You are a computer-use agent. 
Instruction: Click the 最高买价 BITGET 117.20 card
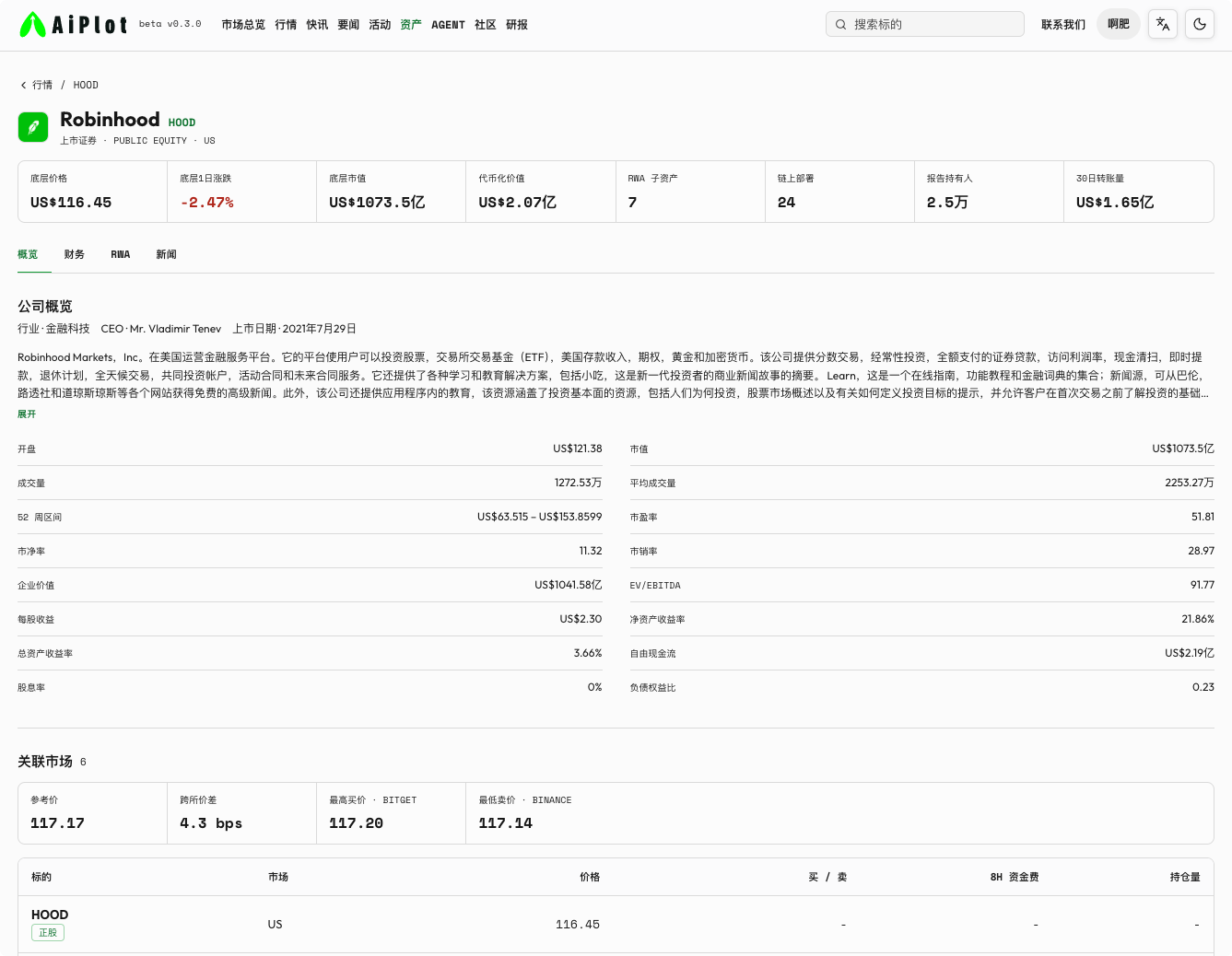[x=392, y=813]
